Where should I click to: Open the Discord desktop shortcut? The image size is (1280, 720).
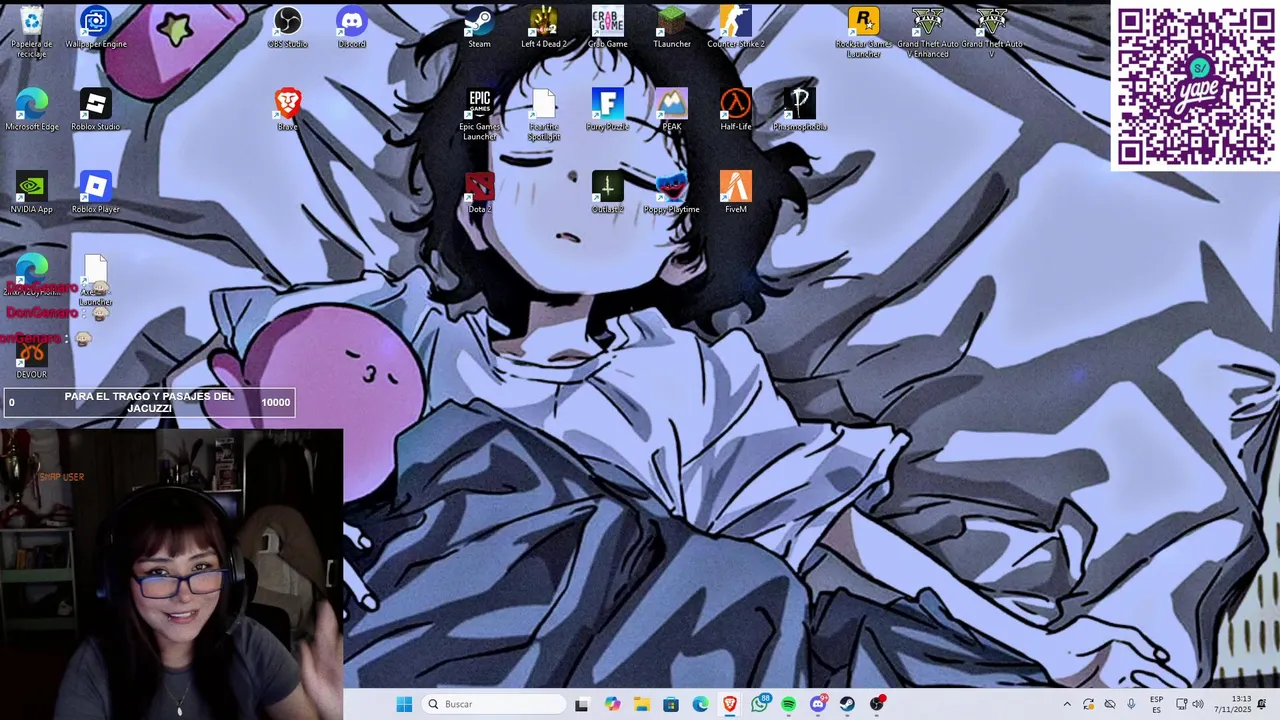351,28
